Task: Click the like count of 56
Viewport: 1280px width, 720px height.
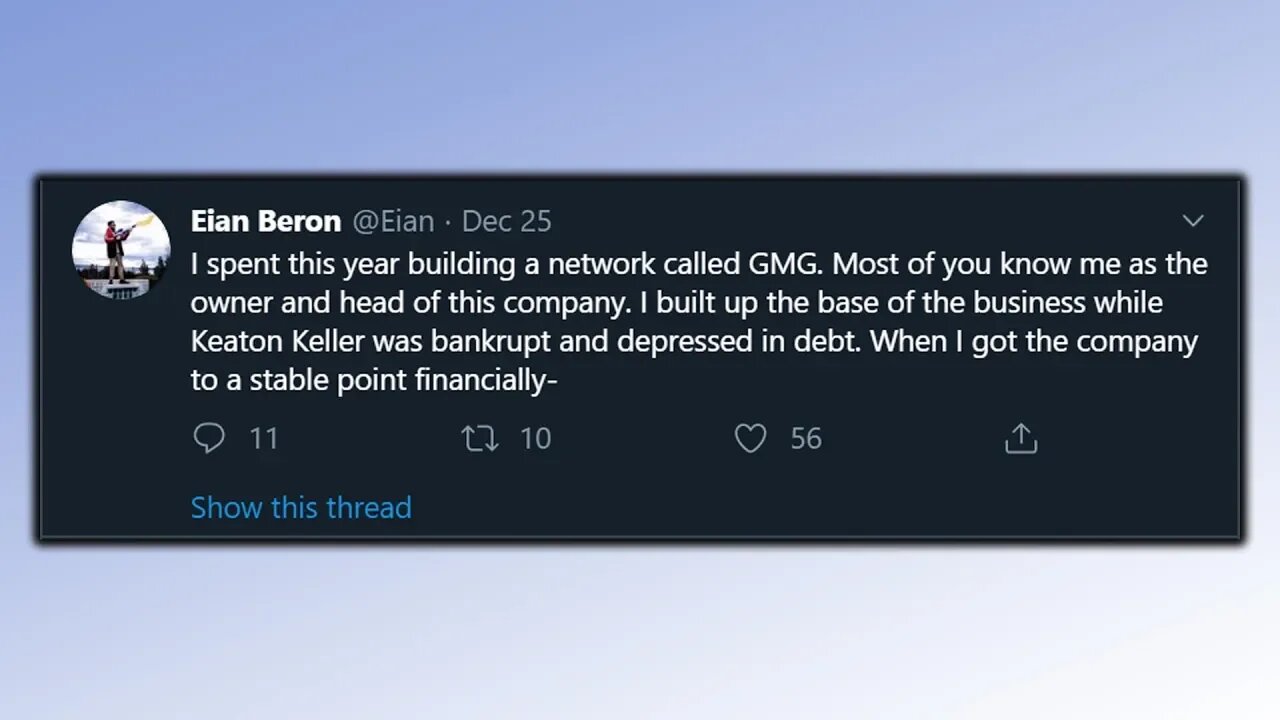Action: coord(806,438)
